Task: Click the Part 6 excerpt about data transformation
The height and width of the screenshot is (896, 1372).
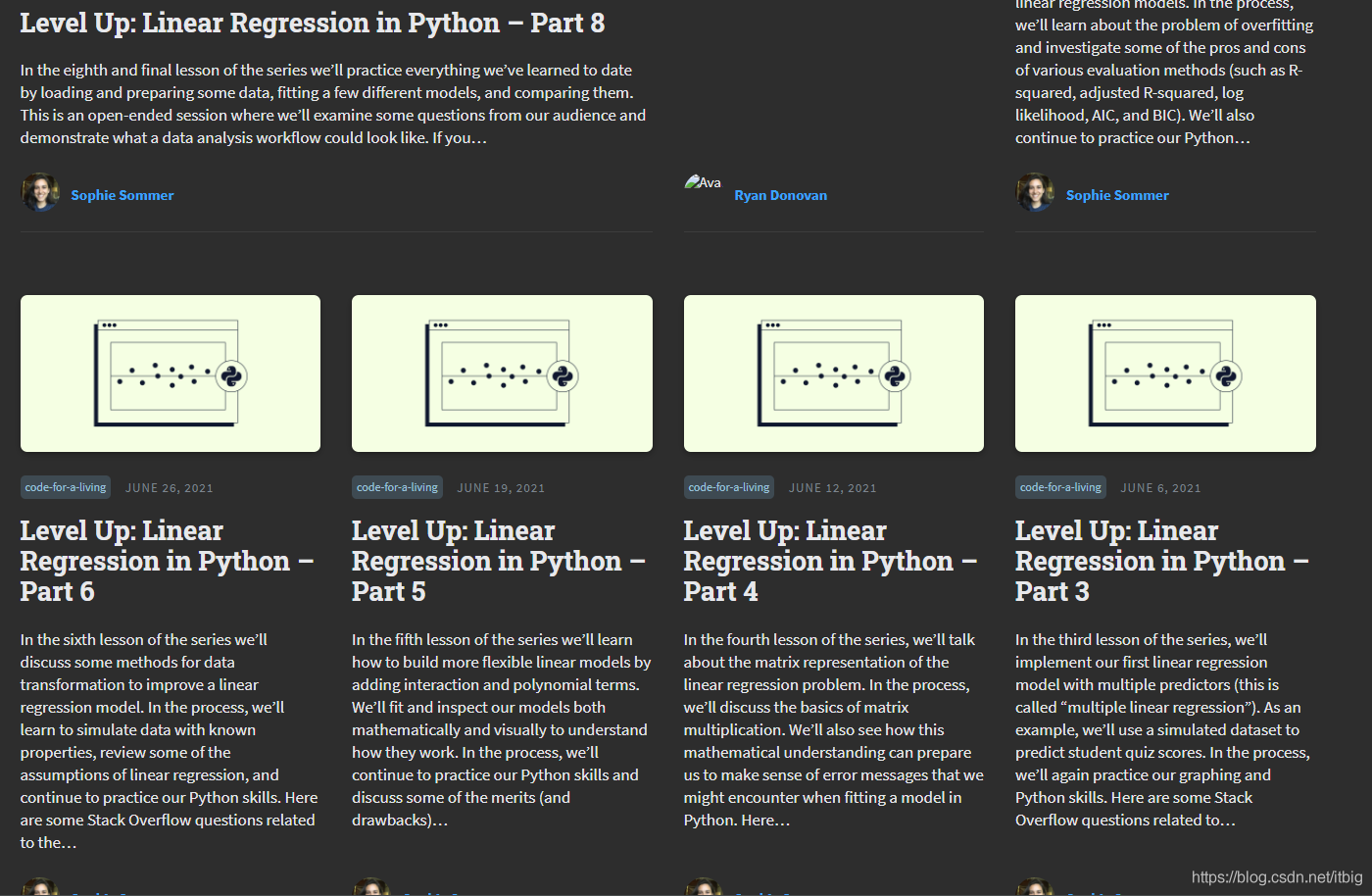Action: coord(169,741)
